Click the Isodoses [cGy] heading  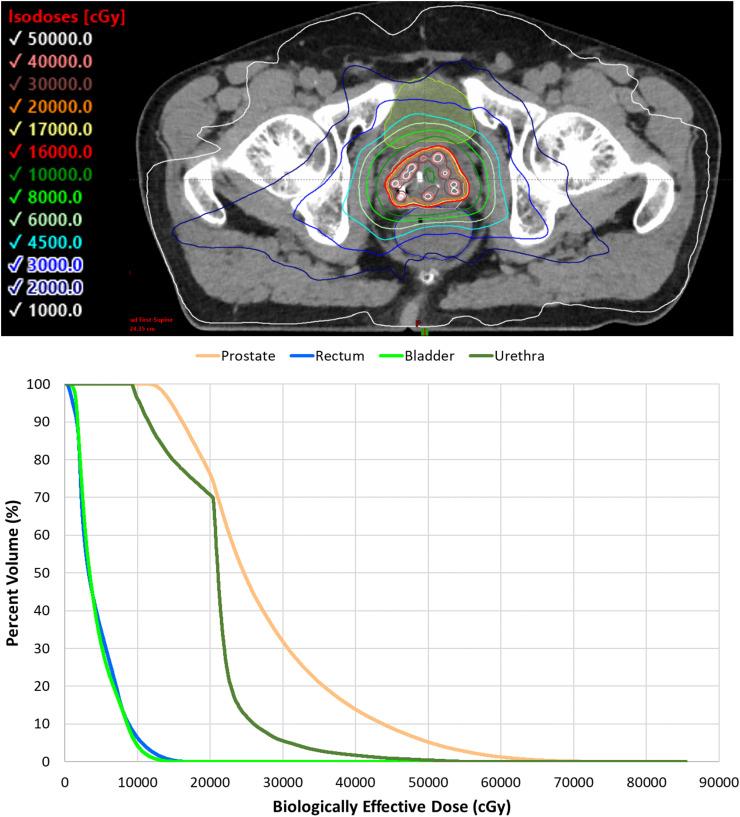point(67,17)
